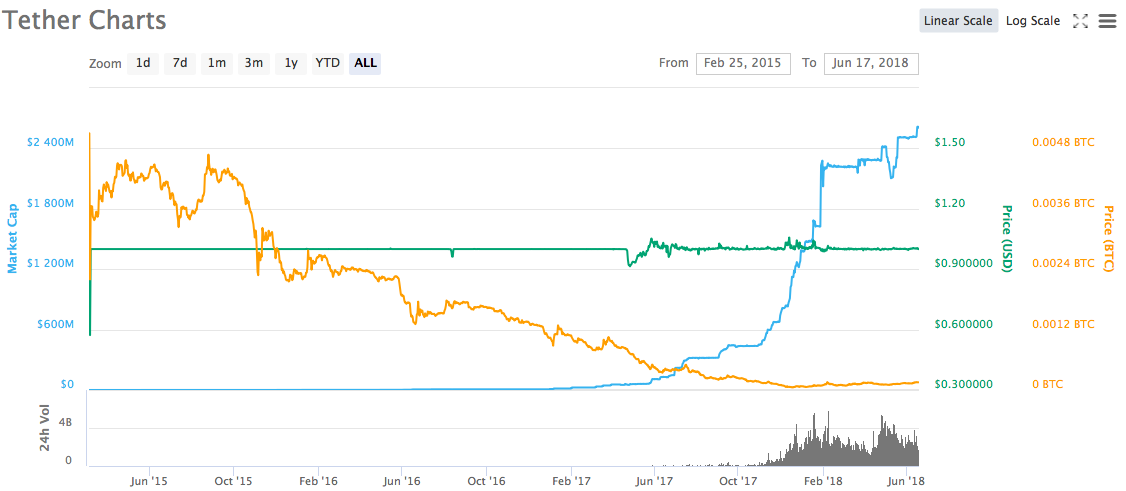Screen dimensions: 1126x491
Task: Select the ALL zoom range
Action: (x=365, y=63)
